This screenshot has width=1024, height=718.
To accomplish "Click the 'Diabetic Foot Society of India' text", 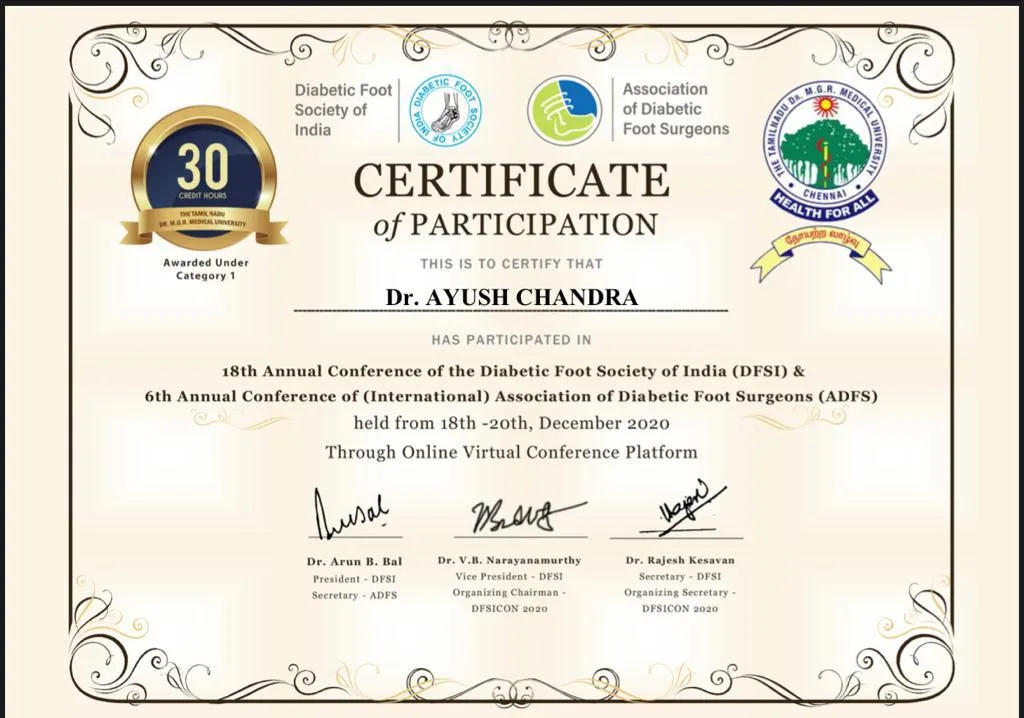I will click(x=343, y=110).
